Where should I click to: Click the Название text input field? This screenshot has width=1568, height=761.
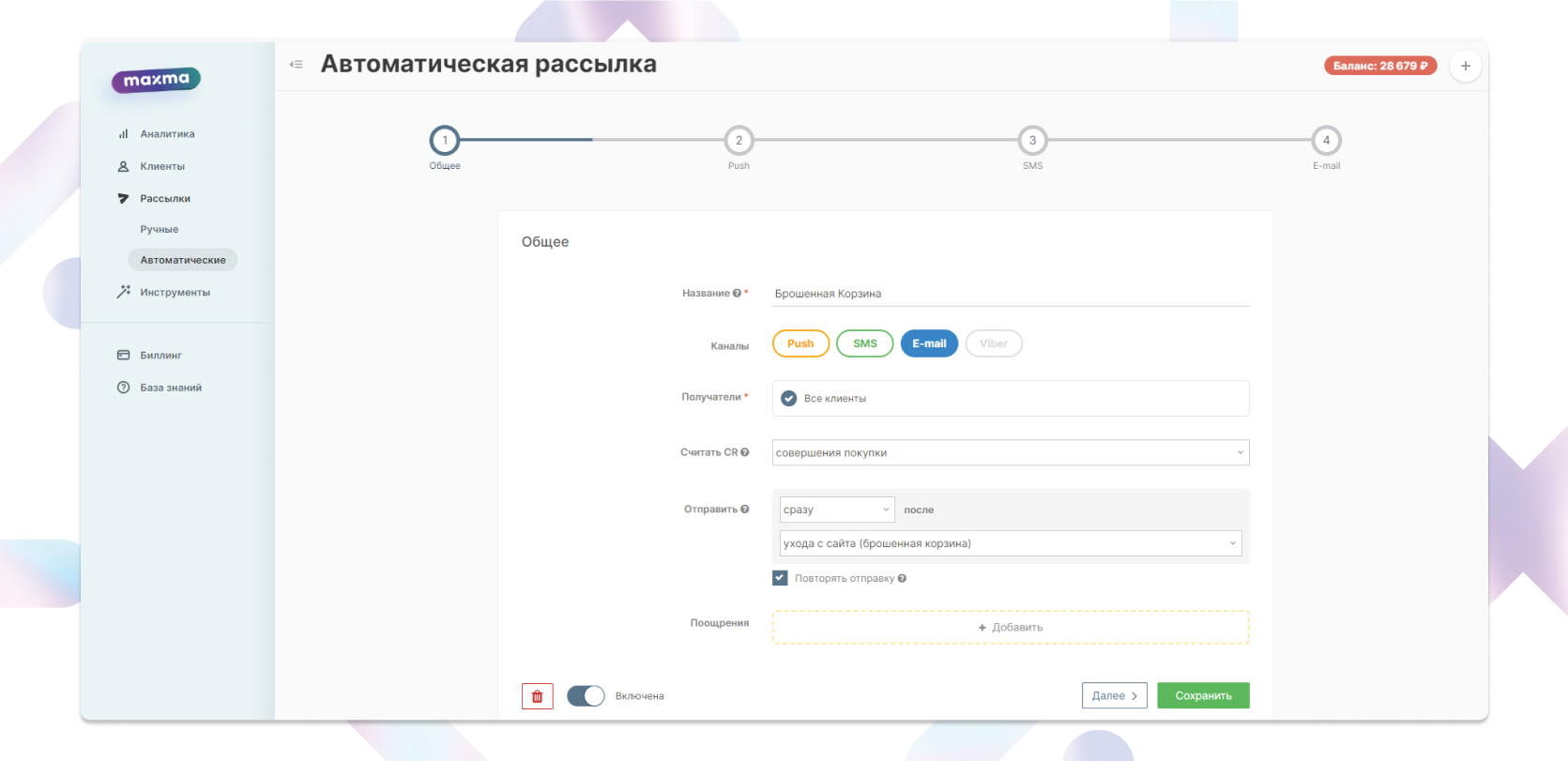pyautogui.click(x=1010, y=294)
